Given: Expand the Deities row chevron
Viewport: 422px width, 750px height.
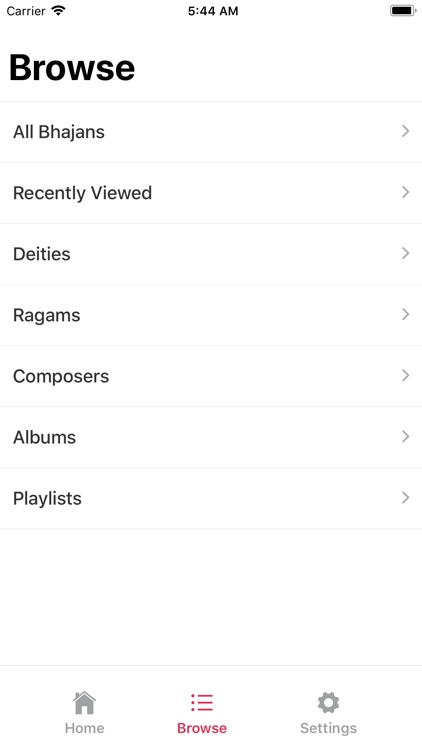Looking at the screenshot, I should 406,253.
